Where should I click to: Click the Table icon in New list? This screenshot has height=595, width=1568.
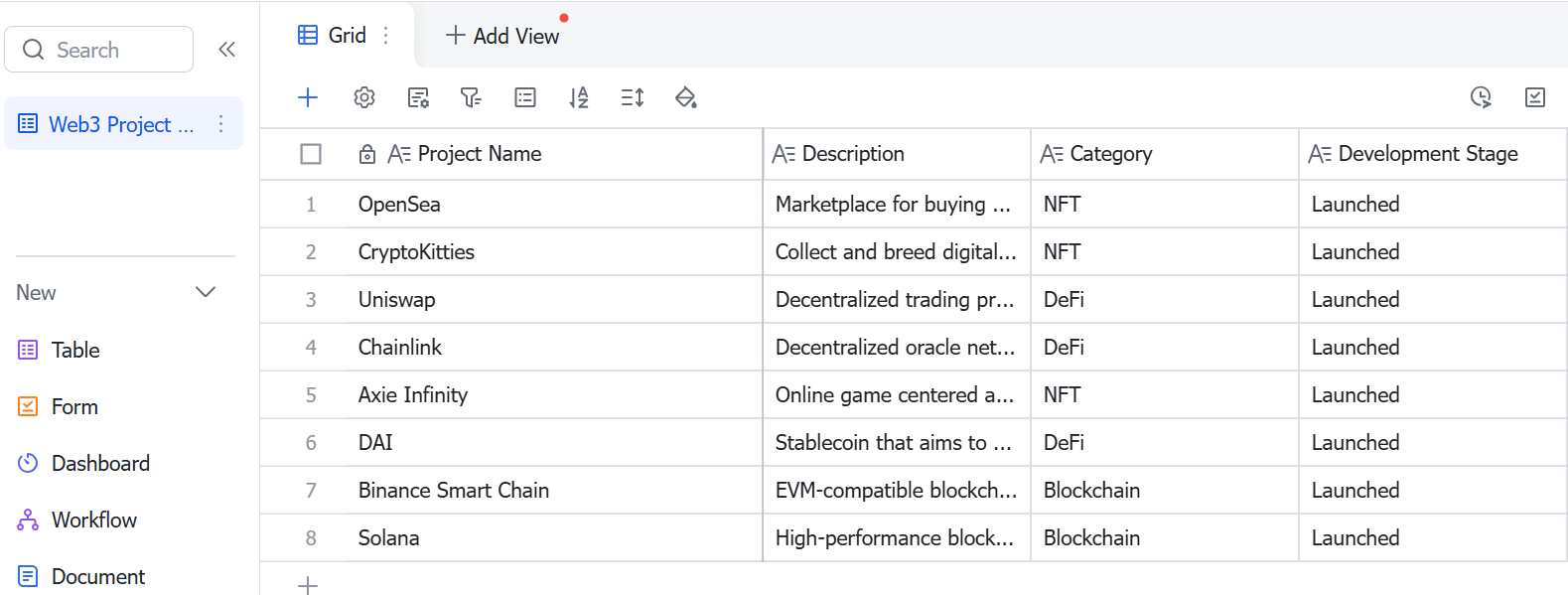pos(28,350)
